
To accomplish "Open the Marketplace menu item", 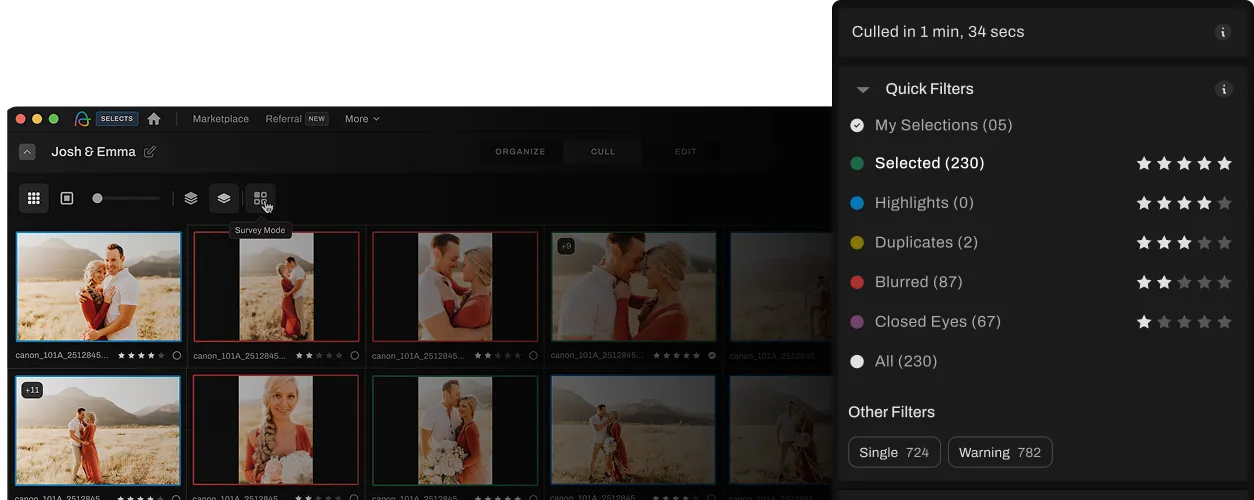I will coord(220,119).
